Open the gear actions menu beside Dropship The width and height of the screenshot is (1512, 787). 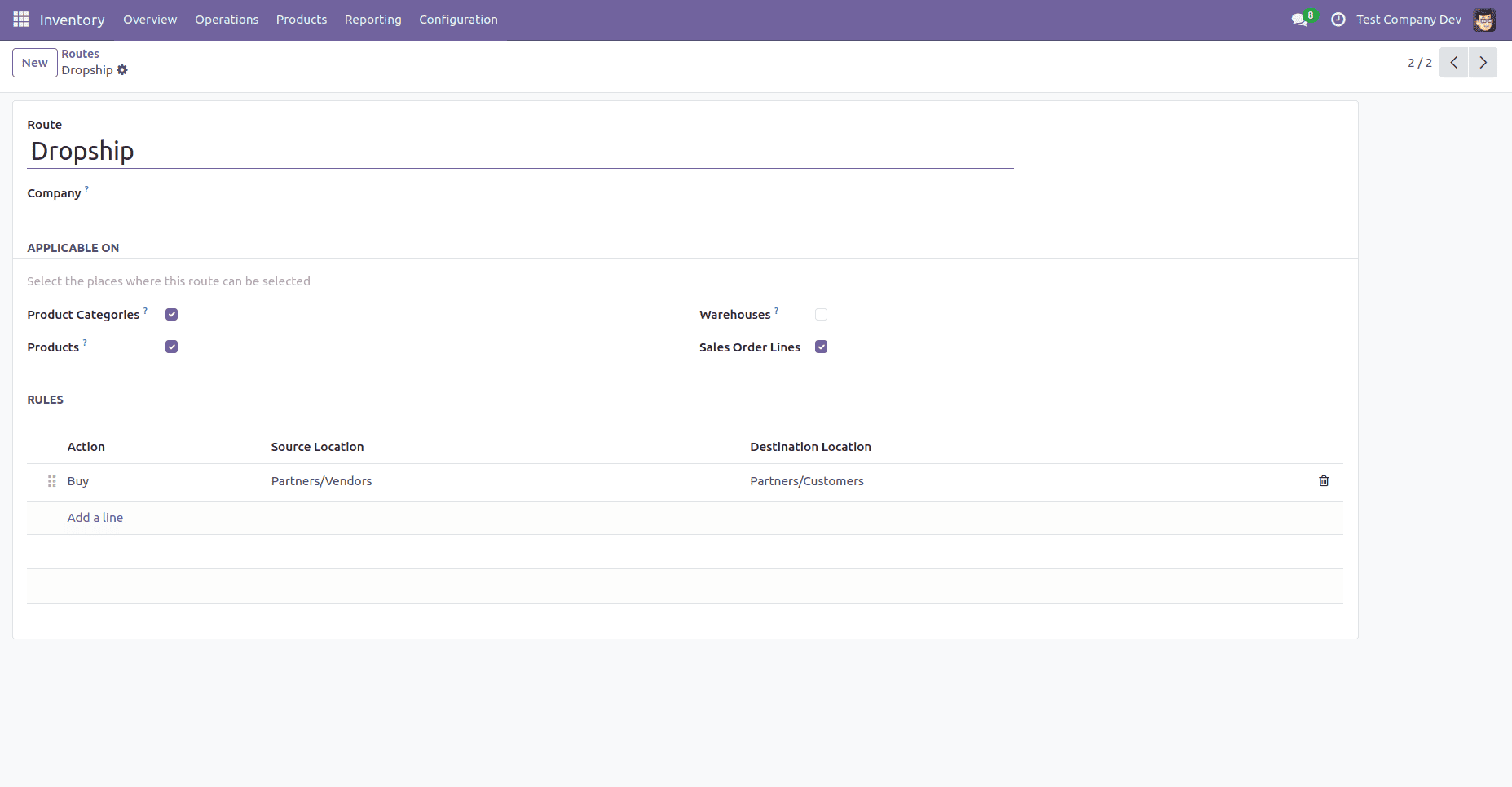pyautogui.click(x=123, y=70)
